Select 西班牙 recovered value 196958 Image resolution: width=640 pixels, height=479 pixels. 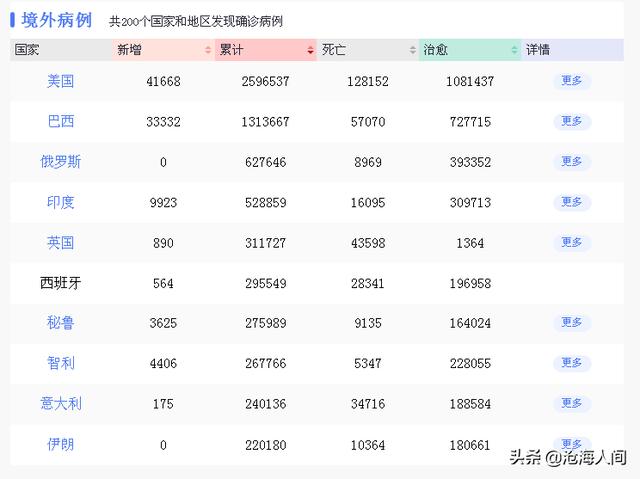pos(470,284)
